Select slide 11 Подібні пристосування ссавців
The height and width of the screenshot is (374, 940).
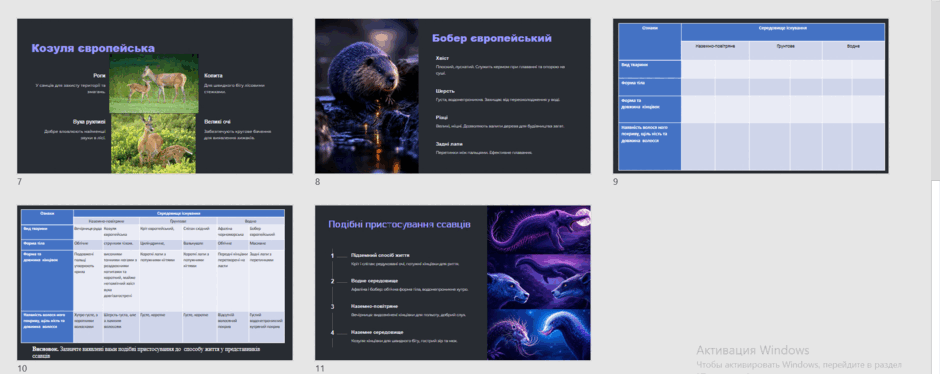click(453, 283)
